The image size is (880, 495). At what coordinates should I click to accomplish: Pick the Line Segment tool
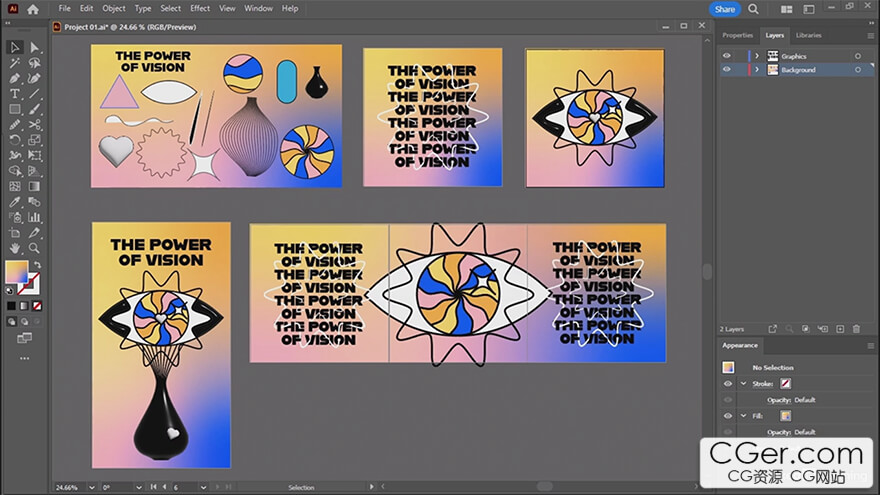[x=35, y=94]
